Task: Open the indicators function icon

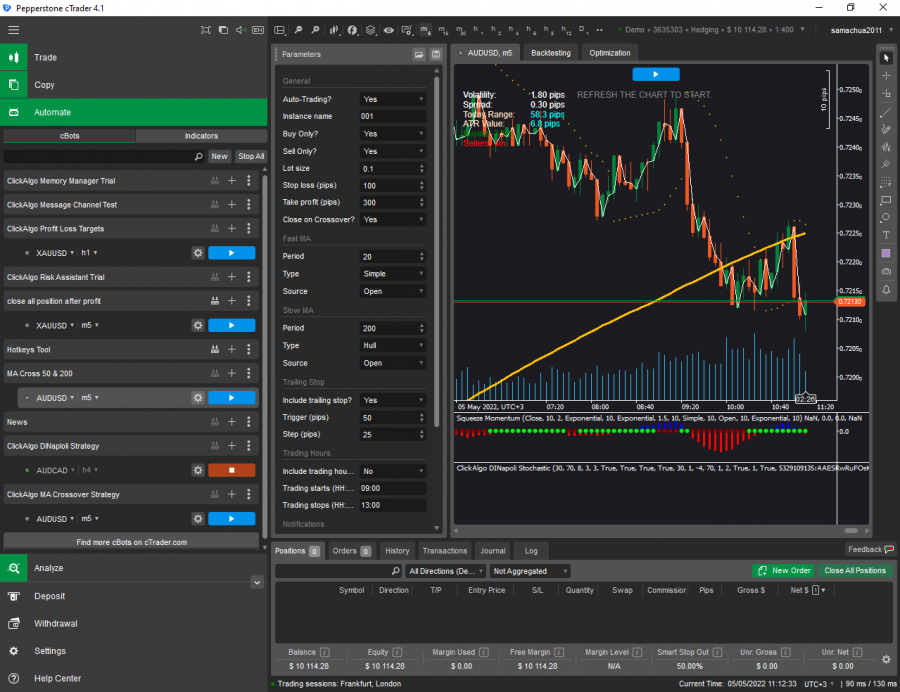Action: (x=352, y=30)
